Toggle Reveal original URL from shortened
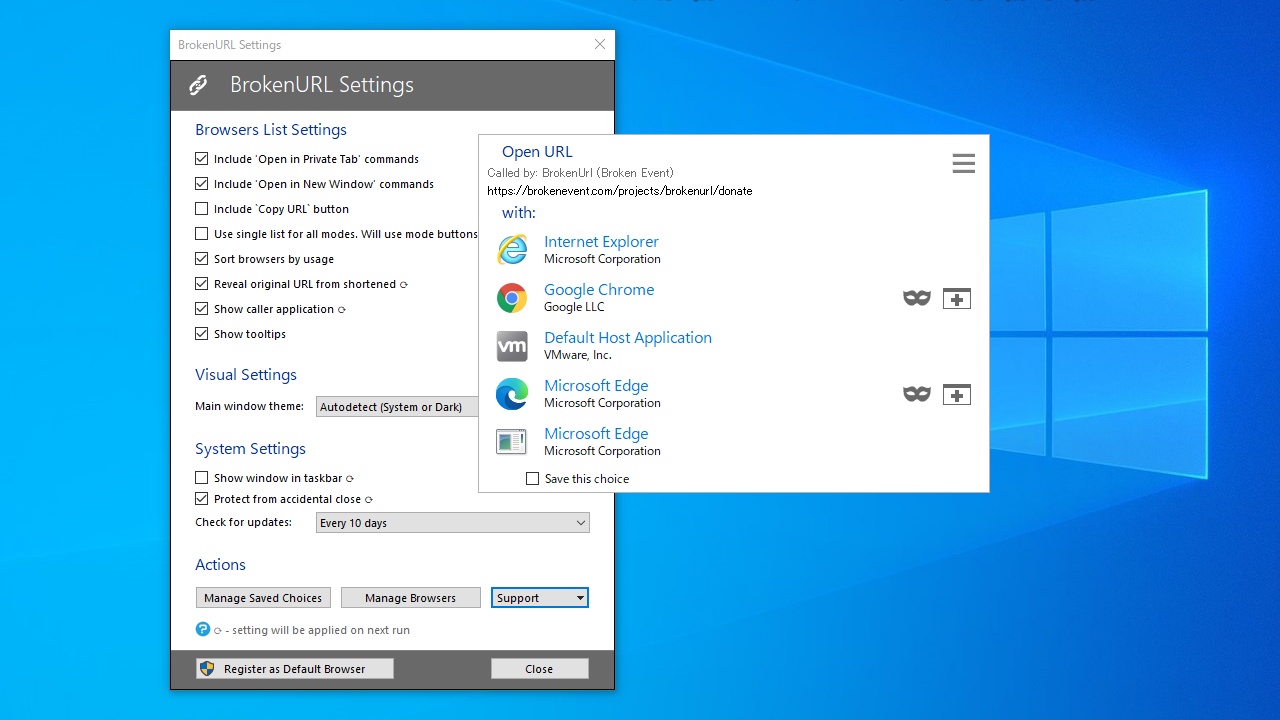 pyautogui.click(x=202, y=284)
